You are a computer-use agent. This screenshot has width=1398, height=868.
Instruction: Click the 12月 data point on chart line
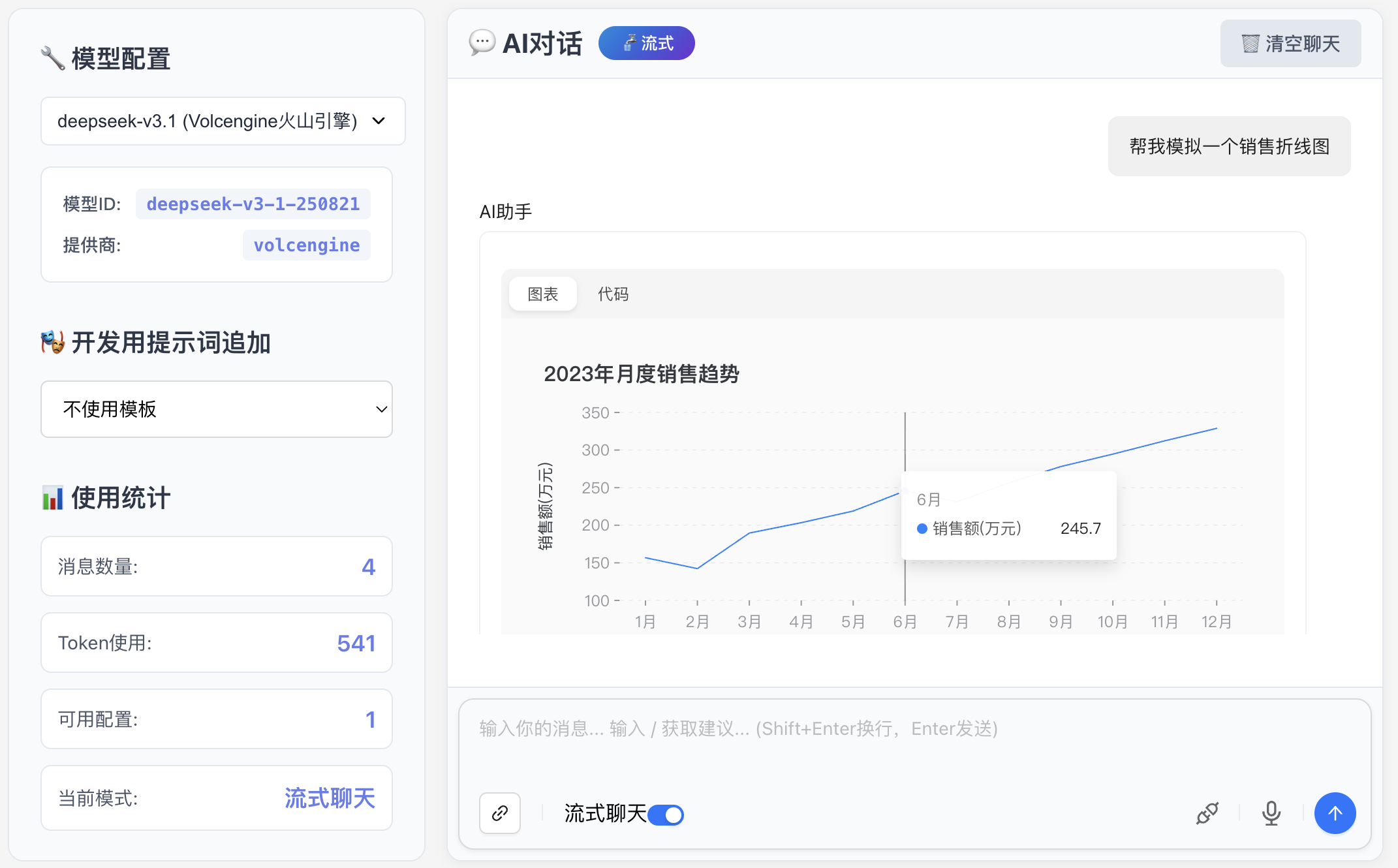(1217, 428)
